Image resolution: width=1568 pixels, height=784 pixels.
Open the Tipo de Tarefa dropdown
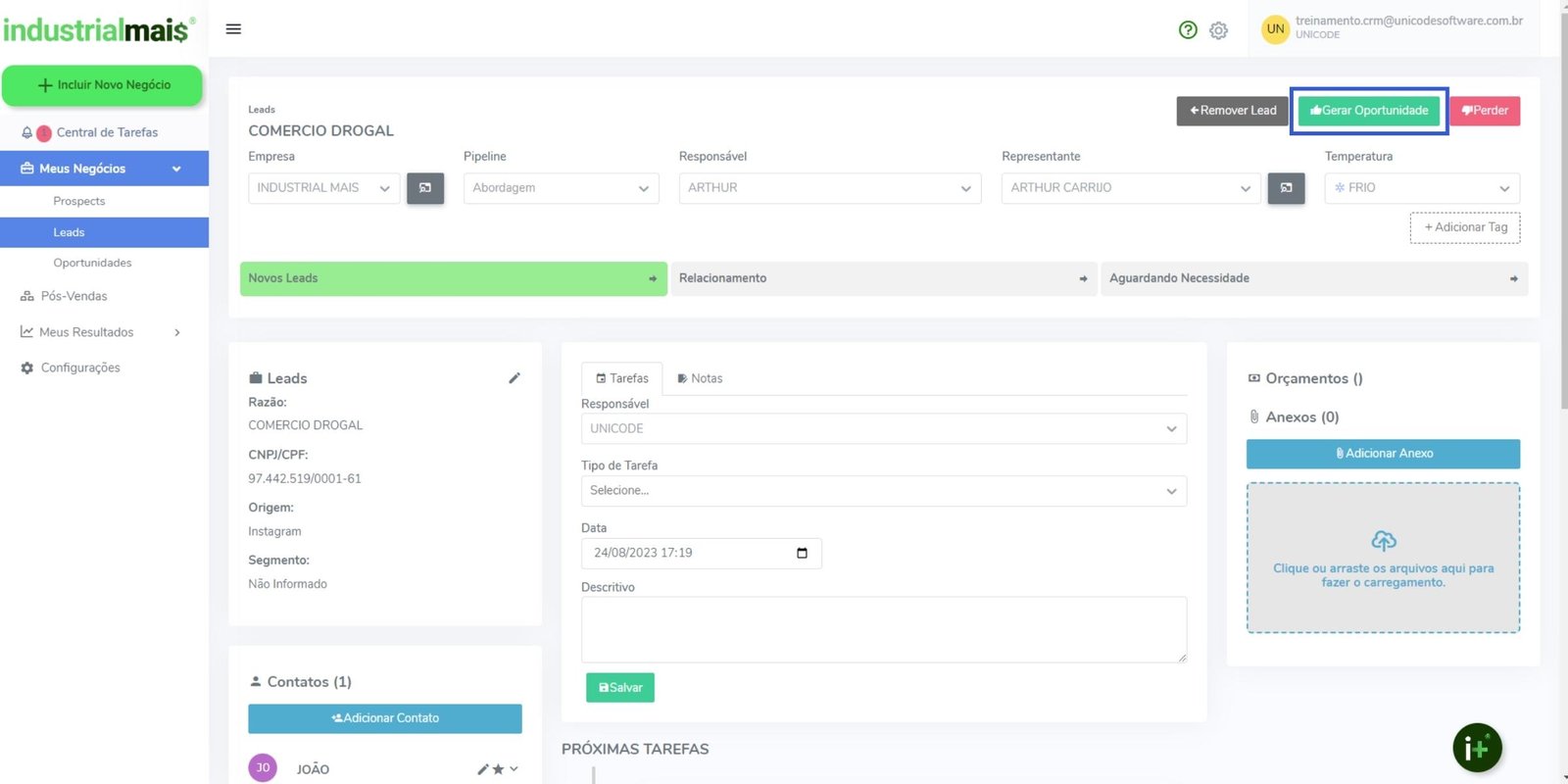coord(883,491)
